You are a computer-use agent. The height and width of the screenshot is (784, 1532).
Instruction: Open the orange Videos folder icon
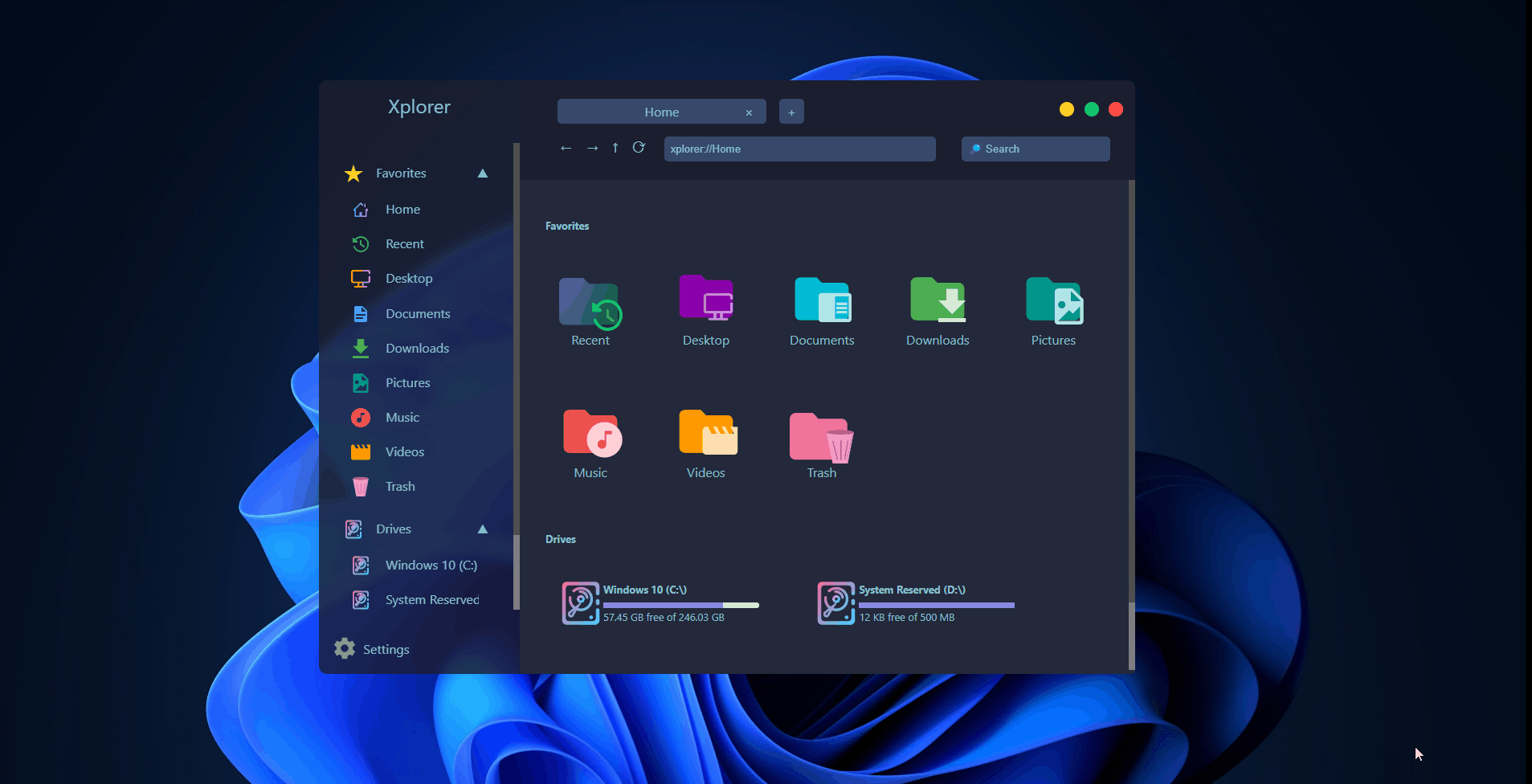[708, 432]
